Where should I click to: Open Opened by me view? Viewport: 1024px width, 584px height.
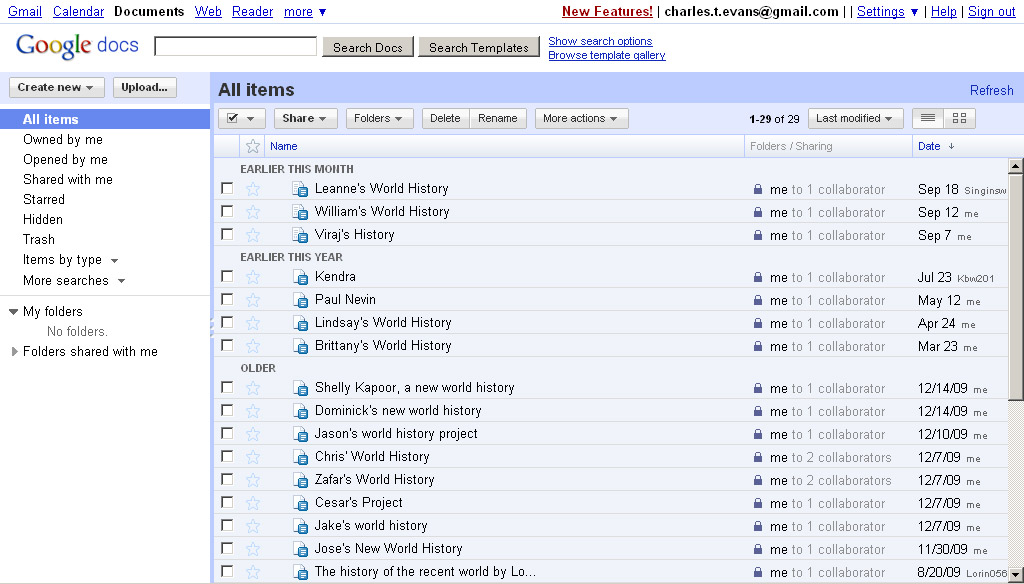point(65,160)
